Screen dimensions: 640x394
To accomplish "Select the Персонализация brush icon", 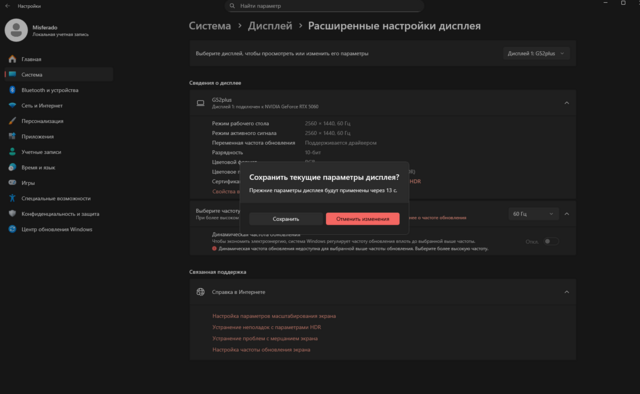I will pyautogui.click(x=12, y=121).
